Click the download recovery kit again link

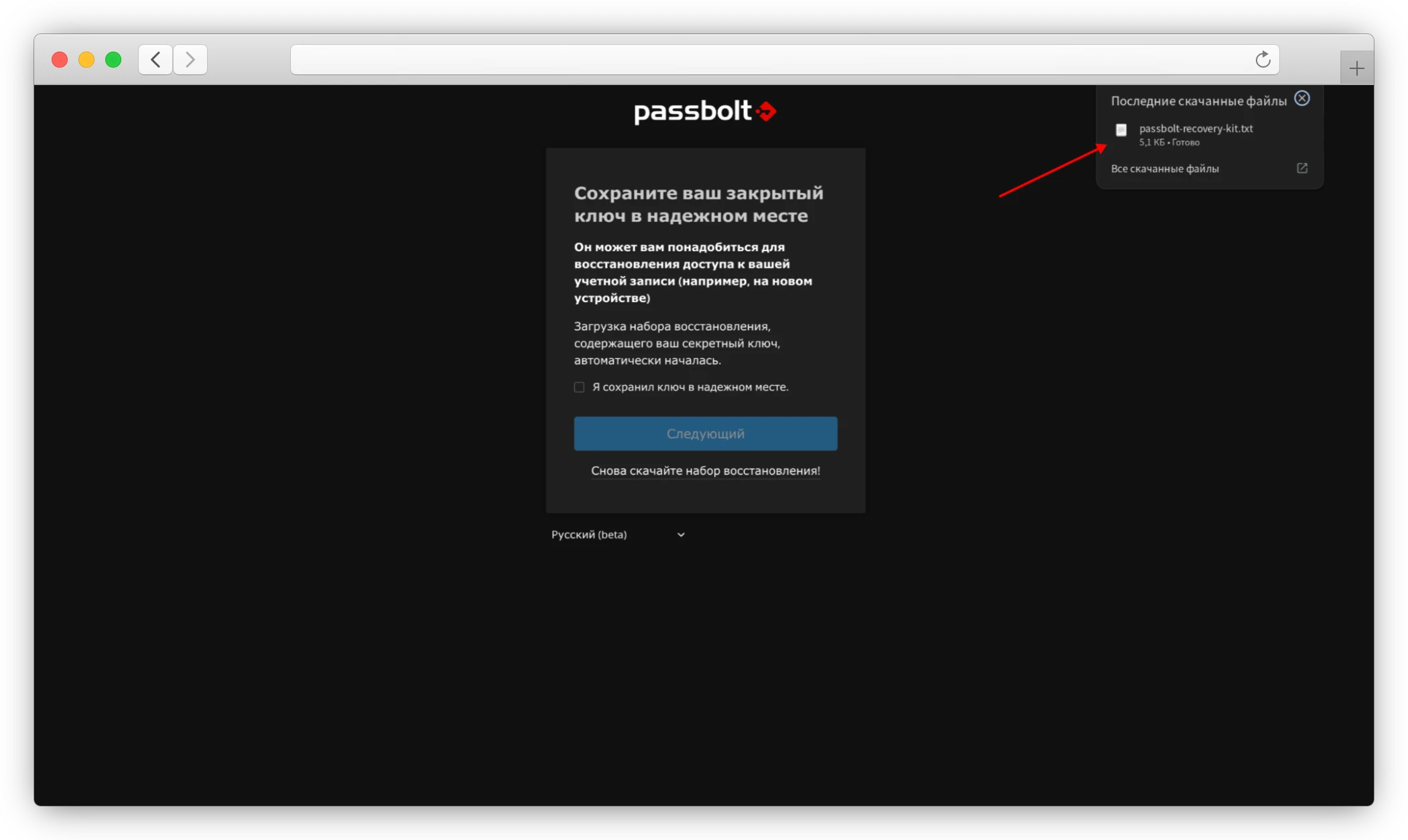click(x=705, y=471)
